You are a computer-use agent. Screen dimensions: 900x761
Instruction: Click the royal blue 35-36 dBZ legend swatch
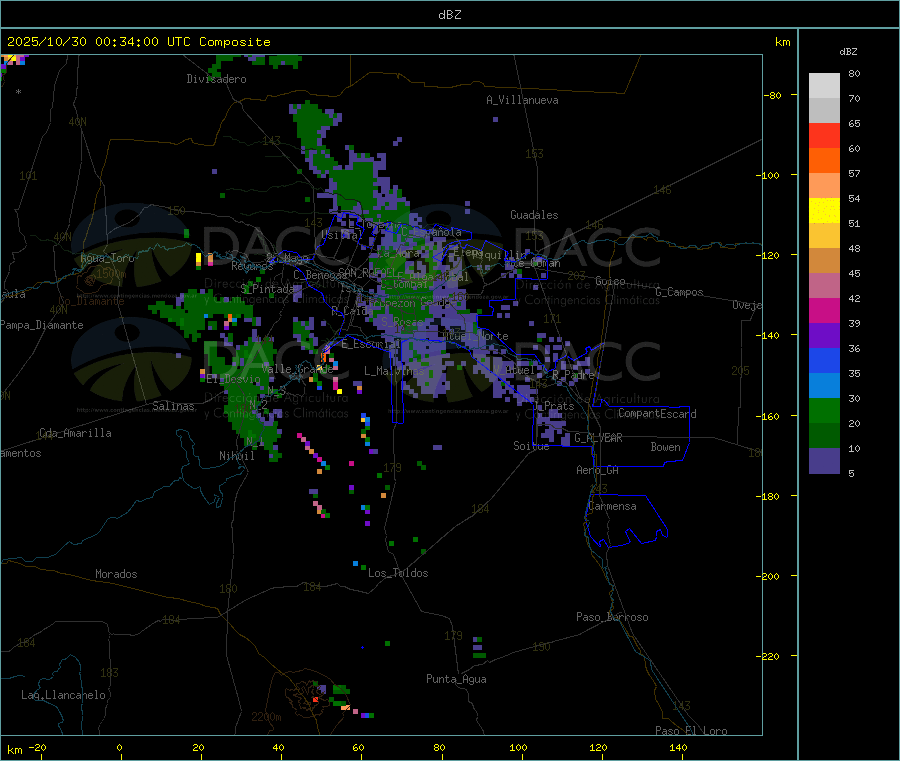pos(824,360)
